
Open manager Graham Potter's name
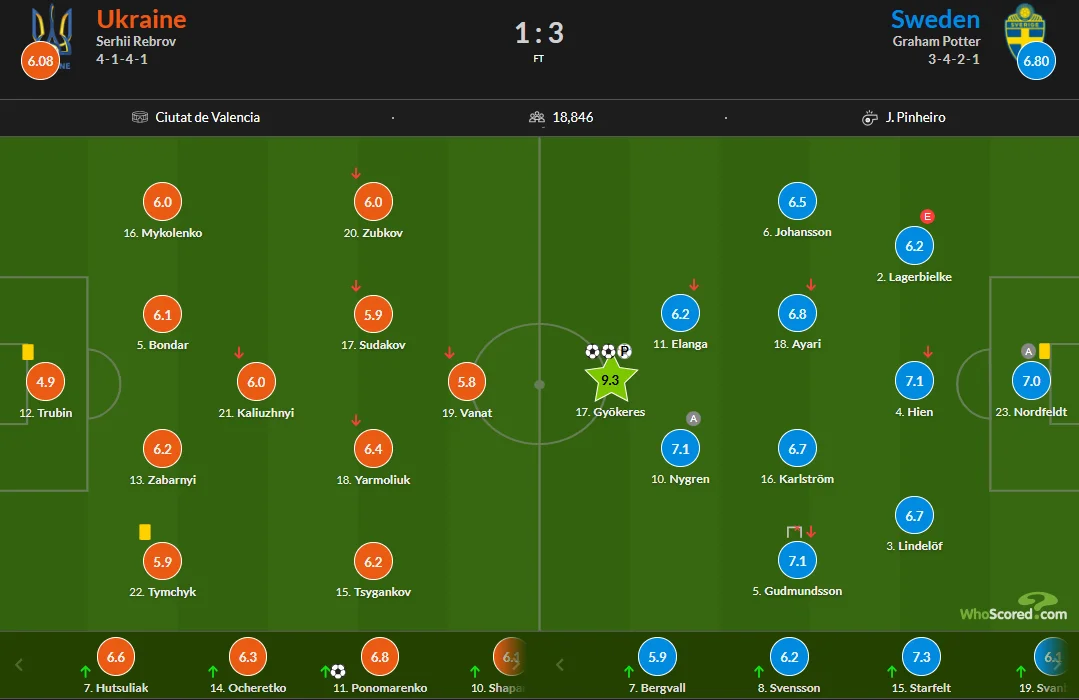tap(936, 41)
